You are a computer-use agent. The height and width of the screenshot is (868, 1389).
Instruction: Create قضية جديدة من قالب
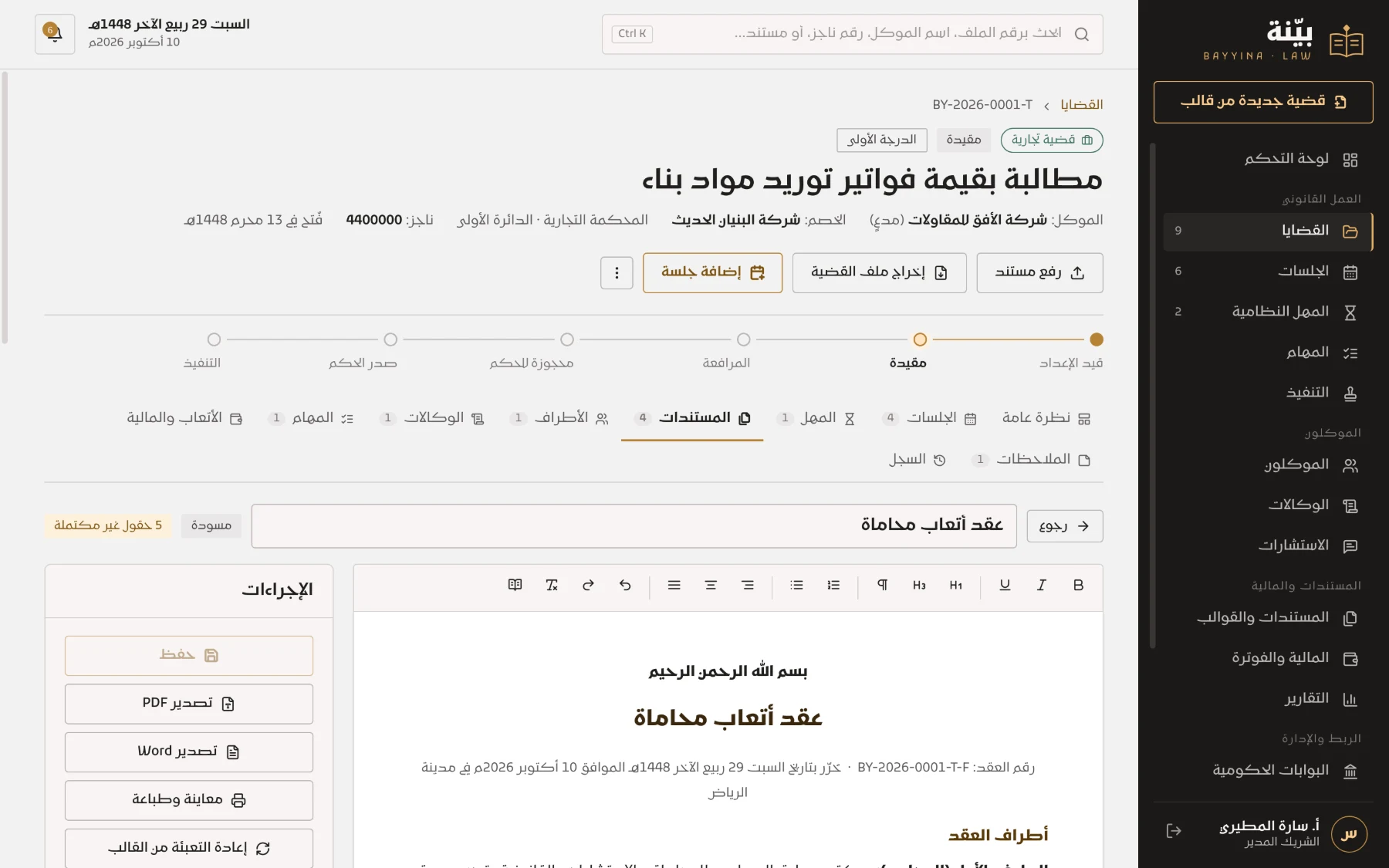click(x=1263, y=102)
